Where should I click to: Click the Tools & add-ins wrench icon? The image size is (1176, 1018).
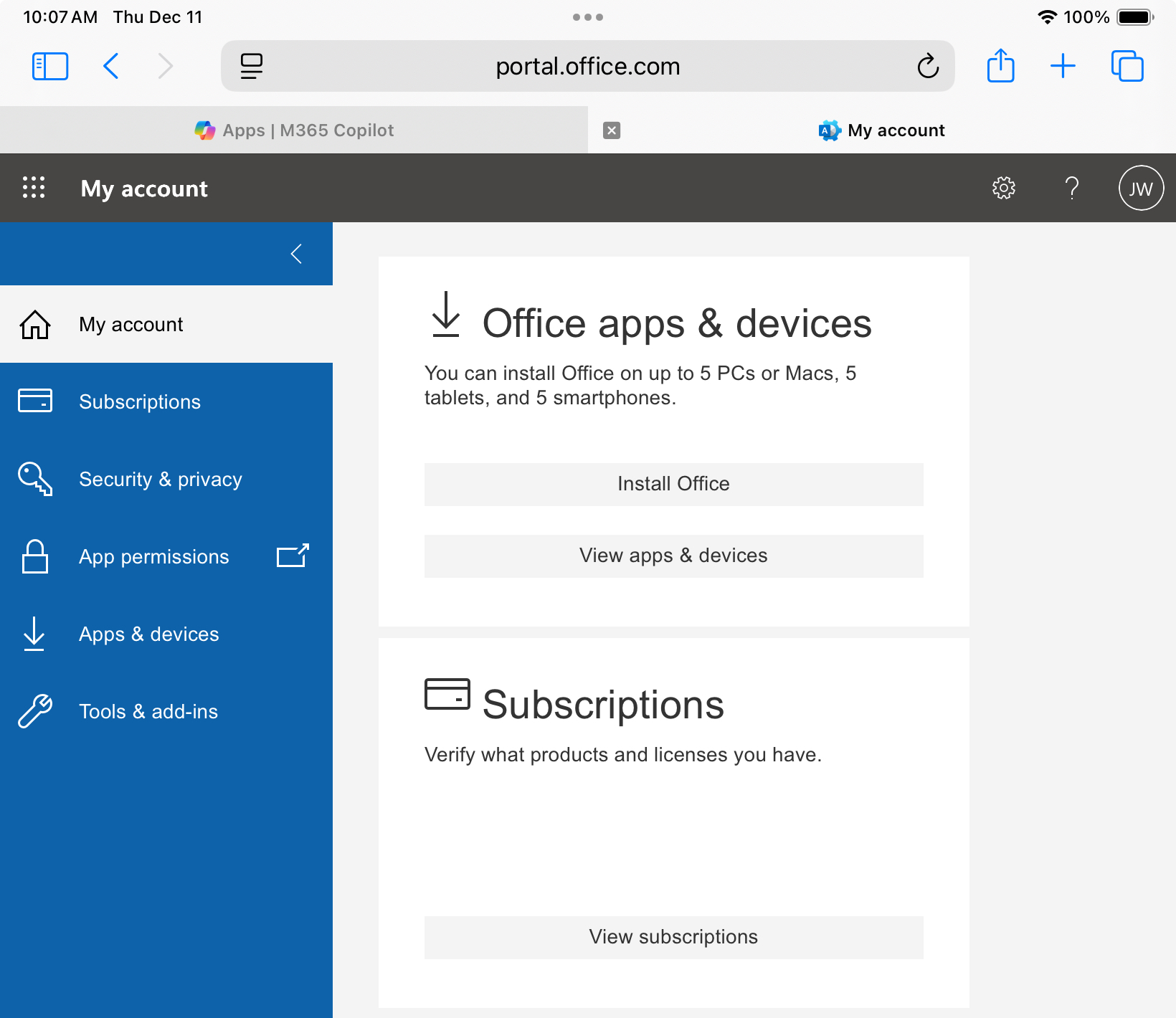point(34,711)
